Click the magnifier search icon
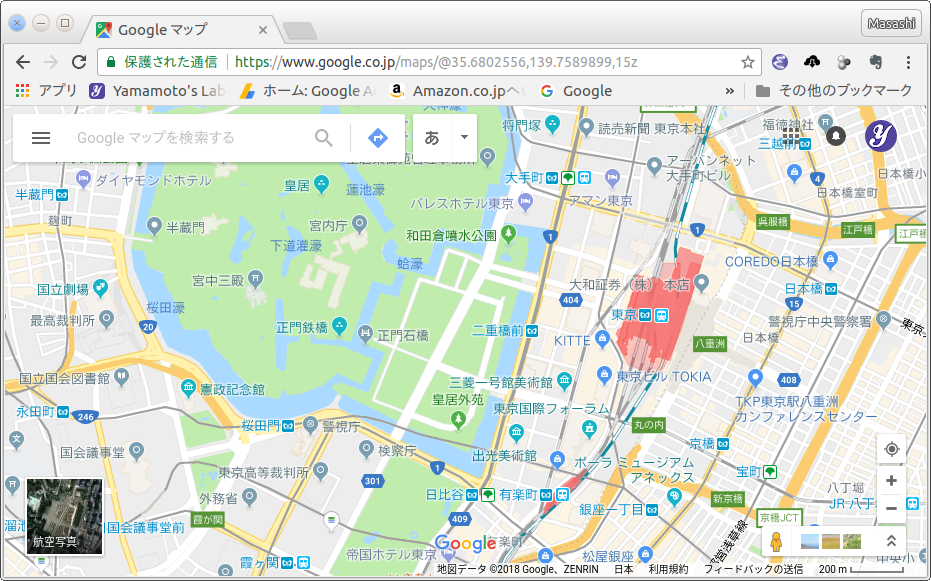931x581 pixels. pos(324,138)
